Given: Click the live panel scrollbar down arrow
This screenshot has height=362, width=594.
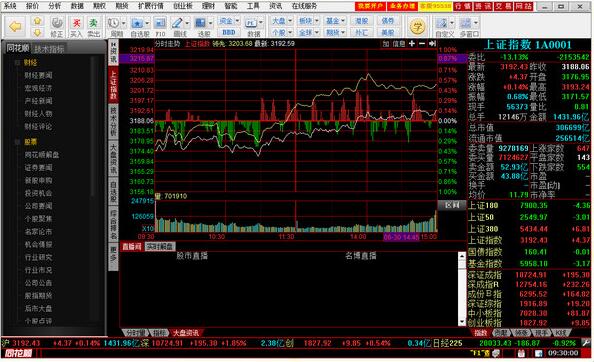Looking at the screenshot, I should [462, 322].
